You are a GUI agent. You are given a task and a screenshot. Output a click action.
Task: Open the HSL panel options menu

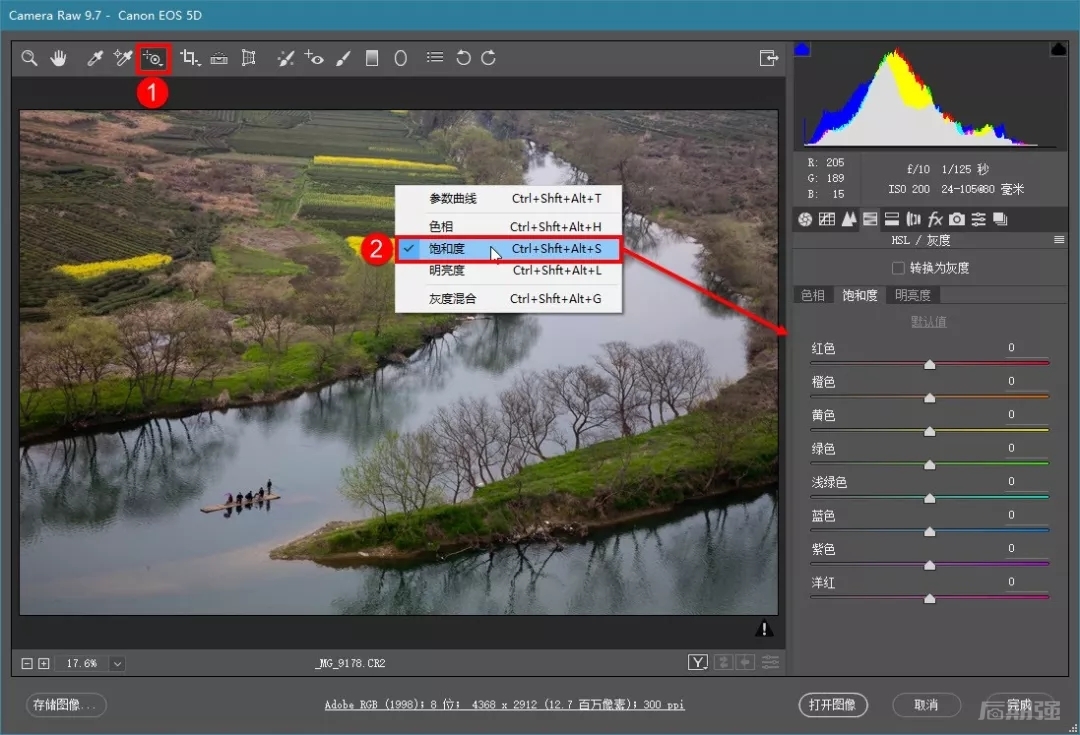1059,240
